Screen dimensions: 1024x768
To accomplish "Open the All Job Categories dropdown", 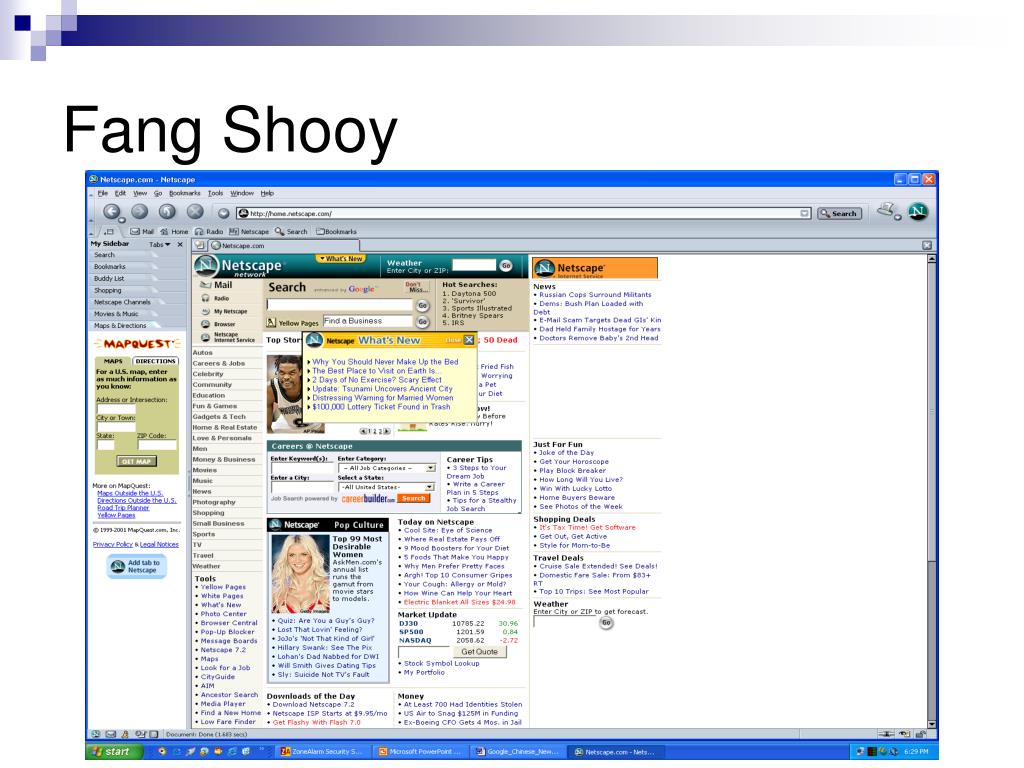I will click(430, 468).
